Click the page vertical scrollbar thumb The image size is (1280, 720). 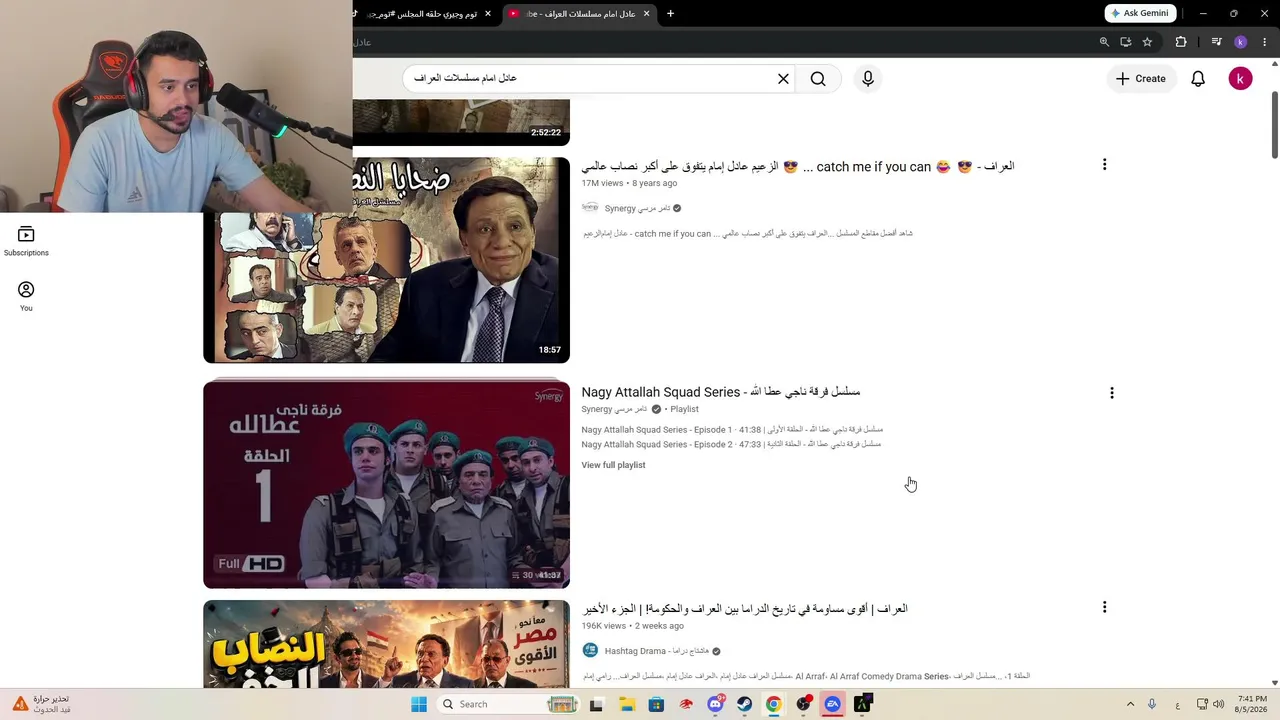(x=1274, y=125)
